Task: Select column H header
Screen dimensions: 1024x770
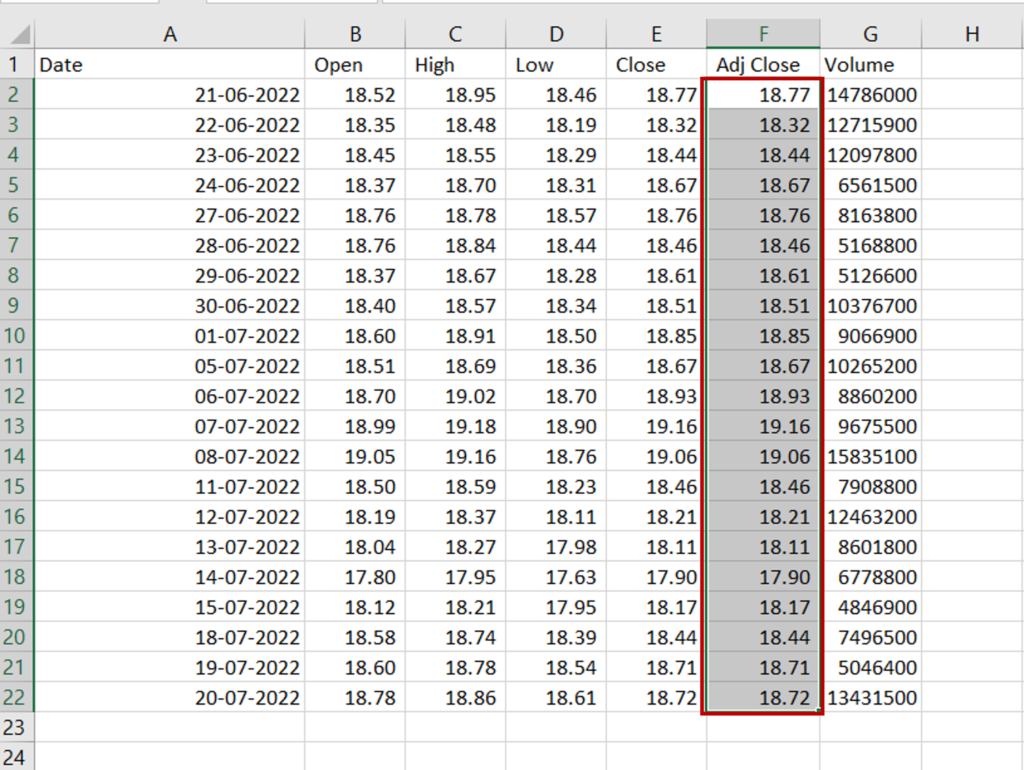Action: [x=972, y=34]
